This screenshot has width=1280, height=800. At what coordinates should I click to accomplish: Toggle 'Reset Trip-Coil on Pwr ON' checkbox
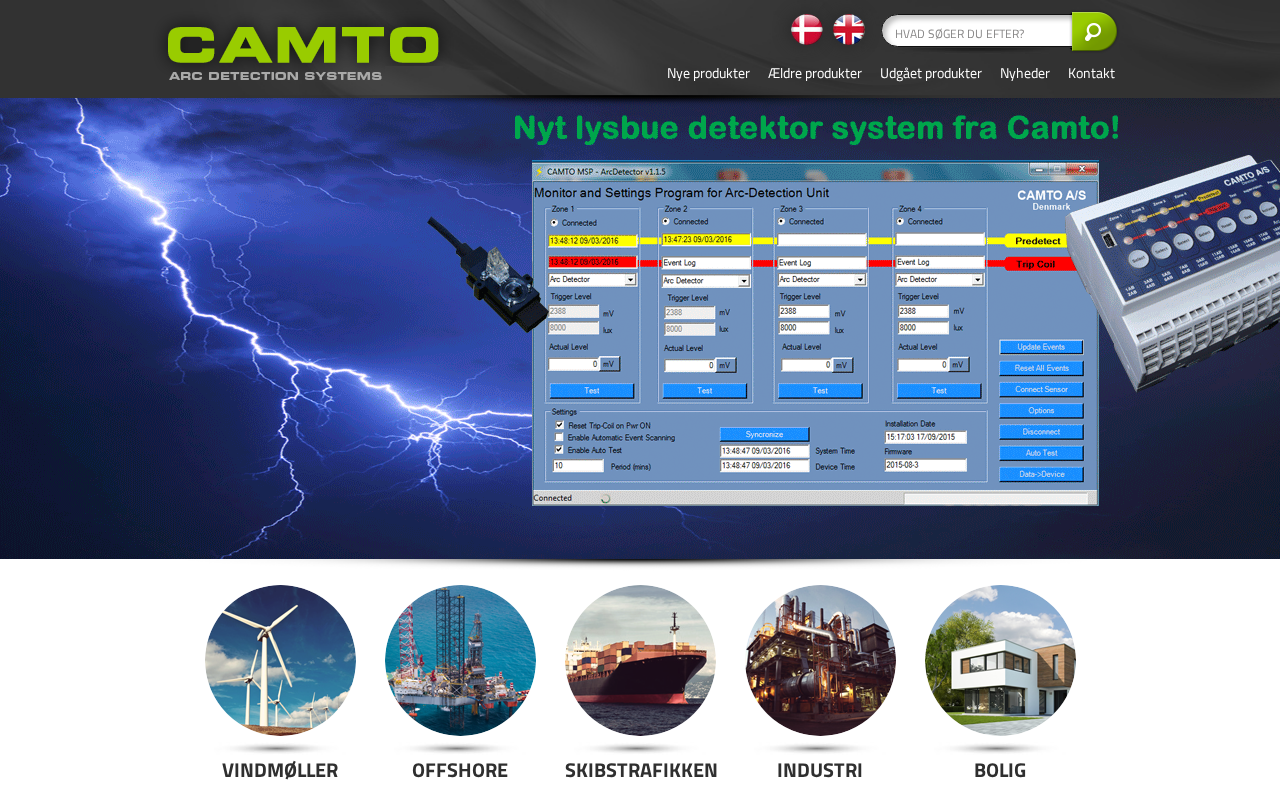tap(560, 425)
